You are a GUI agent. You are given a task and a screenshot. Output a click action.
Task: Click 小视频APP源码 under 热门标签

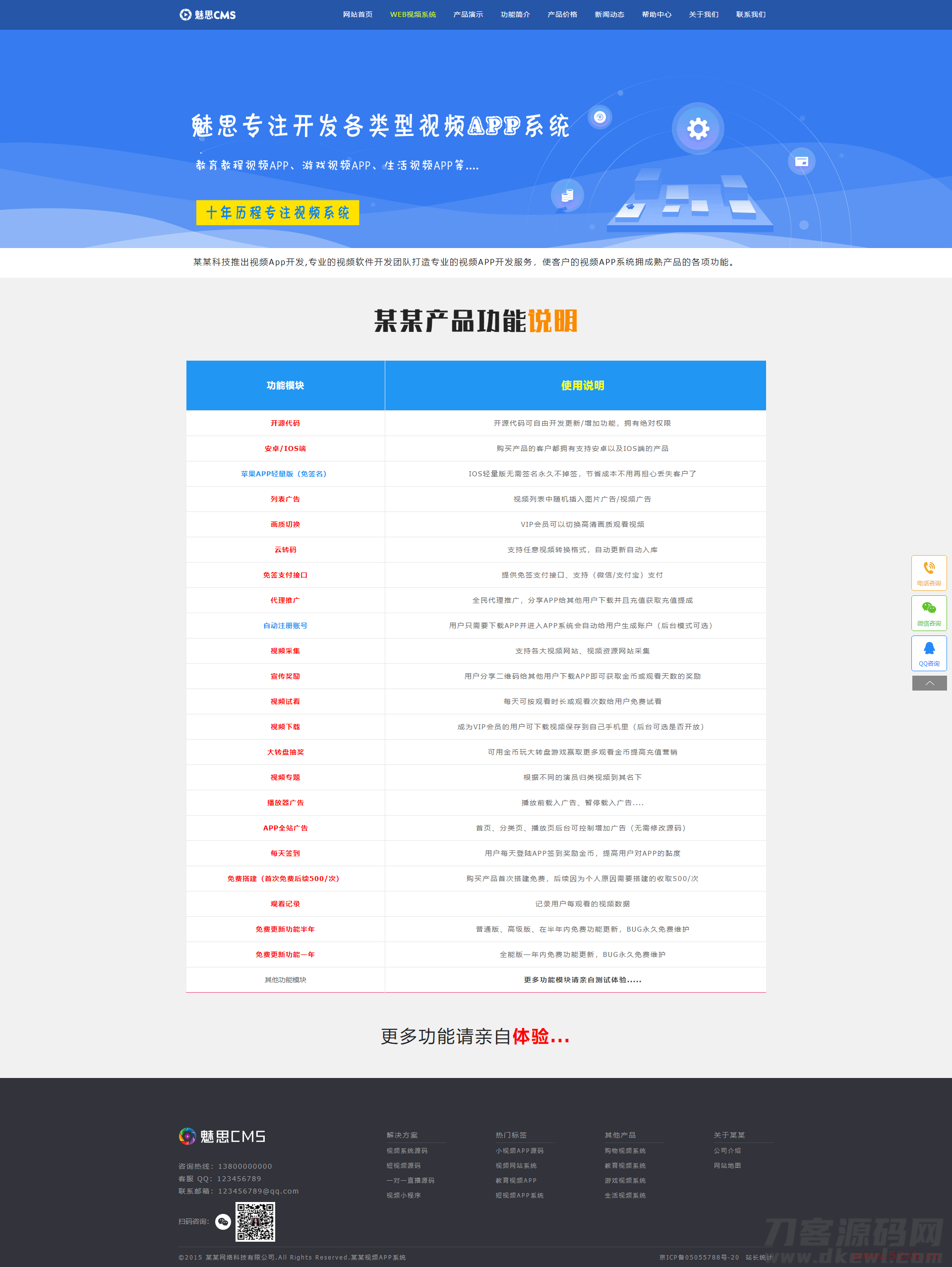tap(519, 1151)
